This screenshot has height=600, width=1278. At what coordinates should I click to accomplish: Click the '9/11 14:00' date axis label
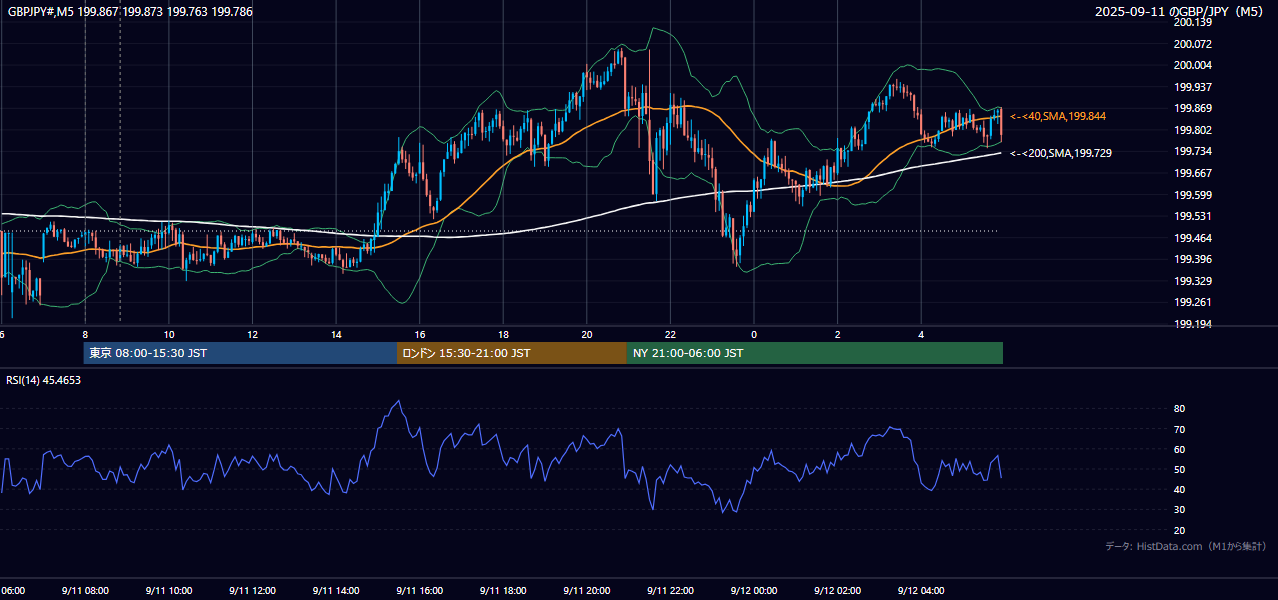coord(336,591)
